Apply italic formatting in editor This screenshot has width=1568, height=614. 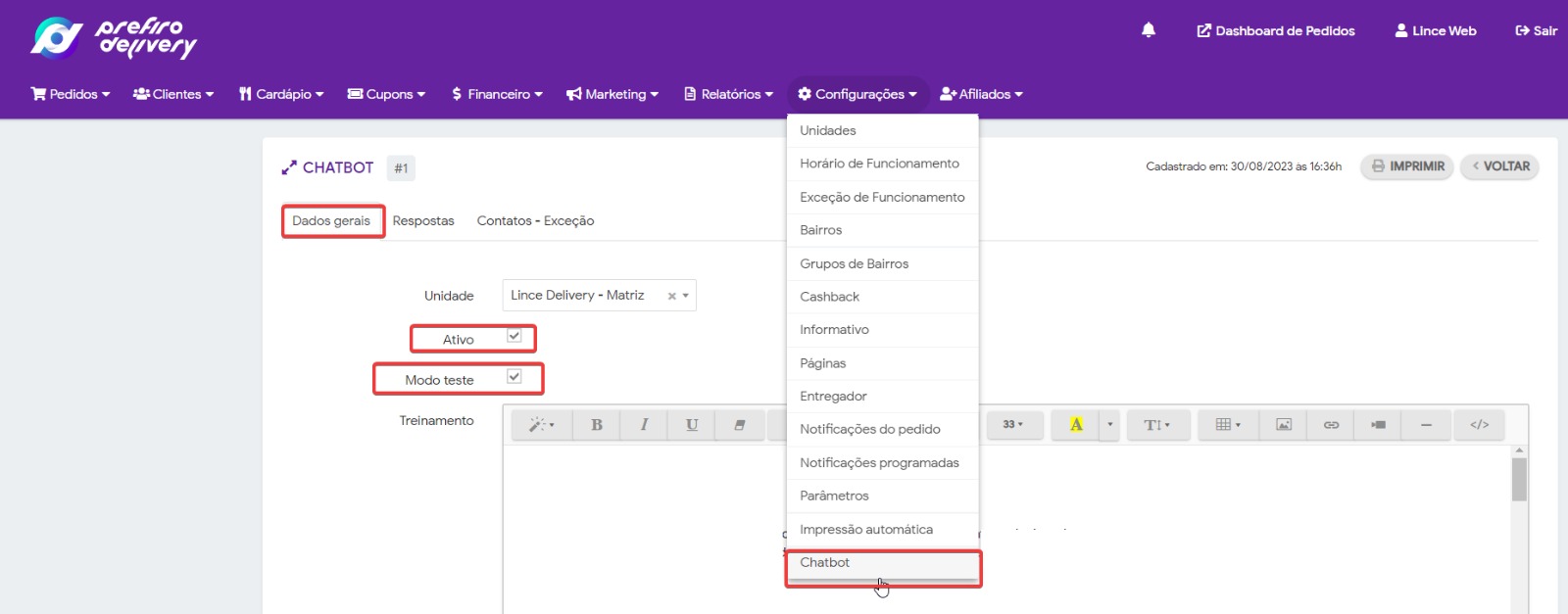(x=644, y=425)
